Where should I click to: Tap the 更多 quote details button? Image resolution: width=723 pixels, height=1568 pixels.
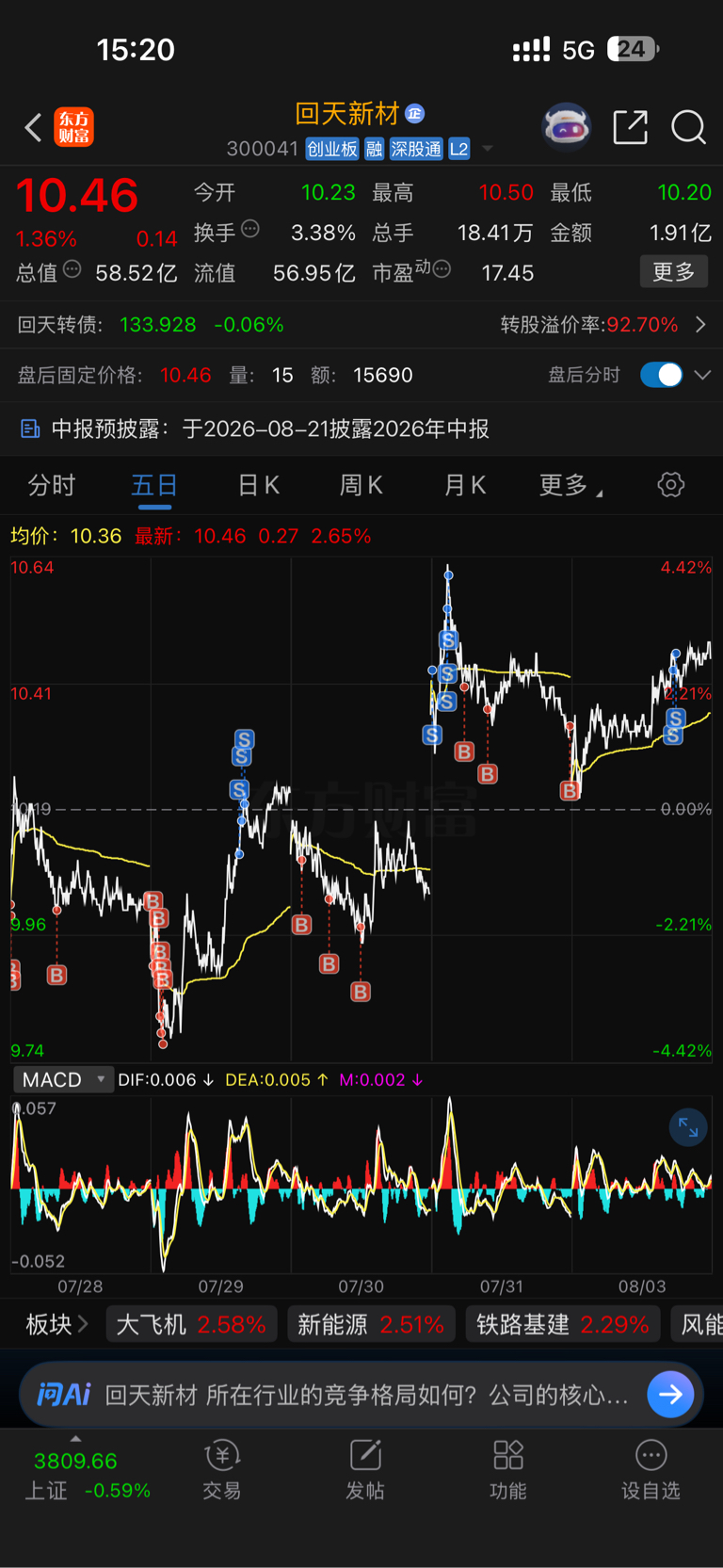[674, 272]
